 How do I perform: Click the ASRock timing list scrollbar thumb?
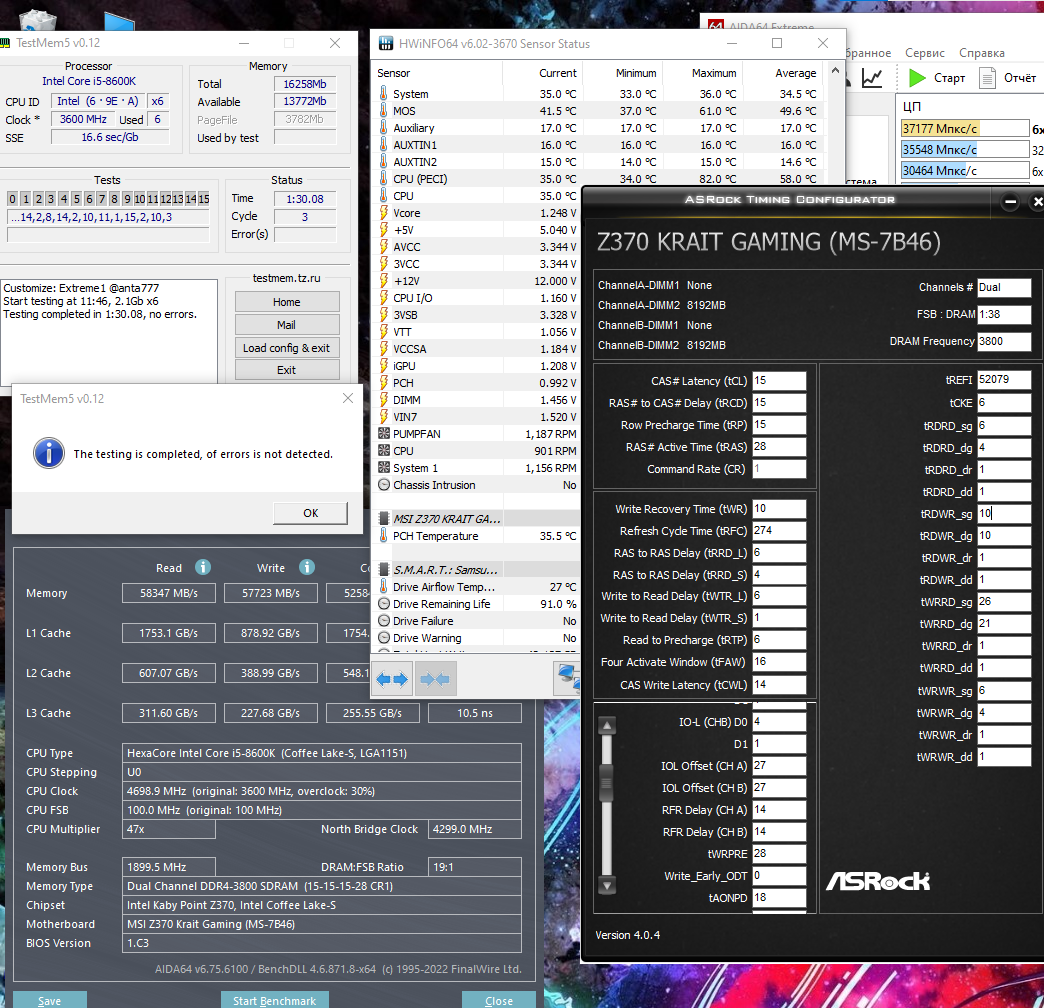point(607,784)
